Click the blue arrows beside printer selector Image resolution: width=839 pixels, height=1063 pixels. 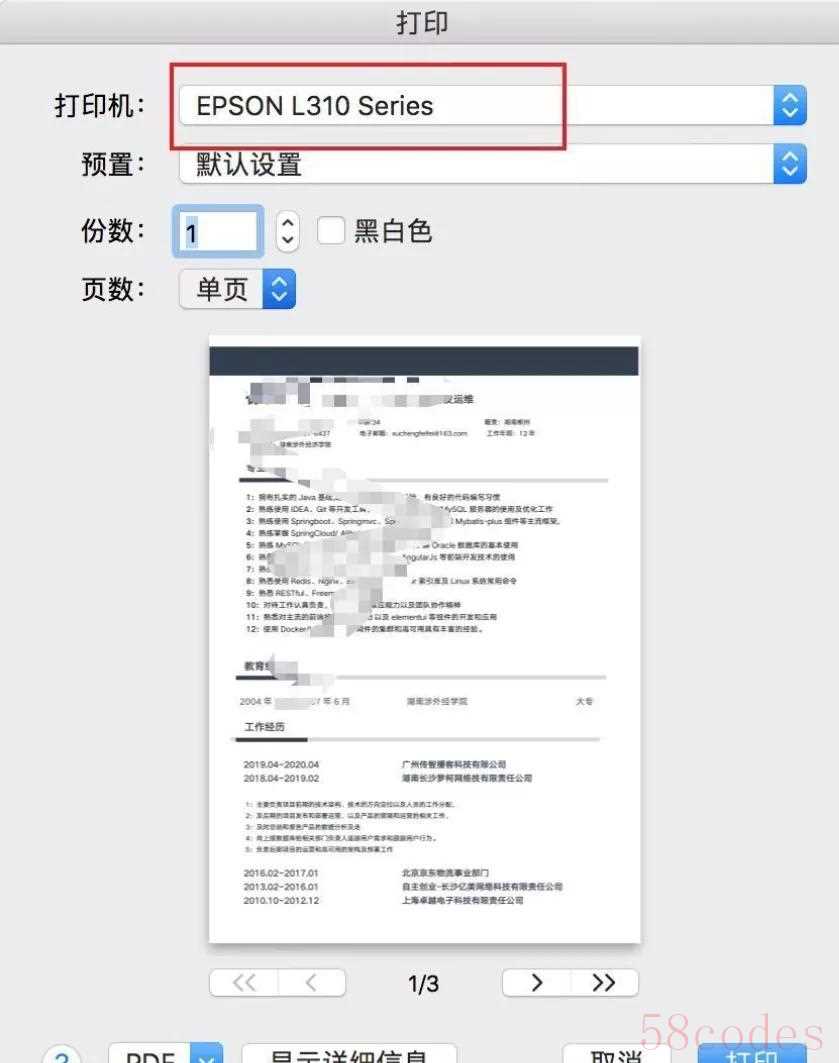[x=790, y=105]
